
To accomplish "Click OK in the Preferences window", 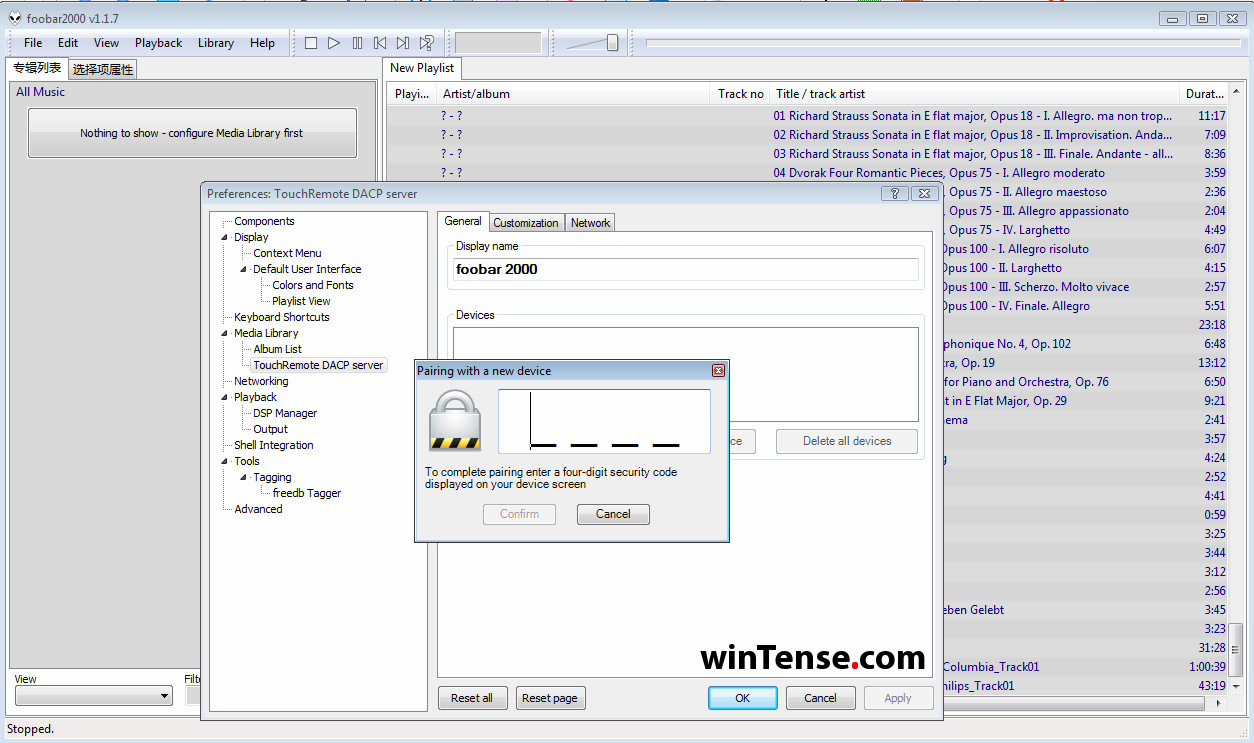I will [x=742, y=698].
